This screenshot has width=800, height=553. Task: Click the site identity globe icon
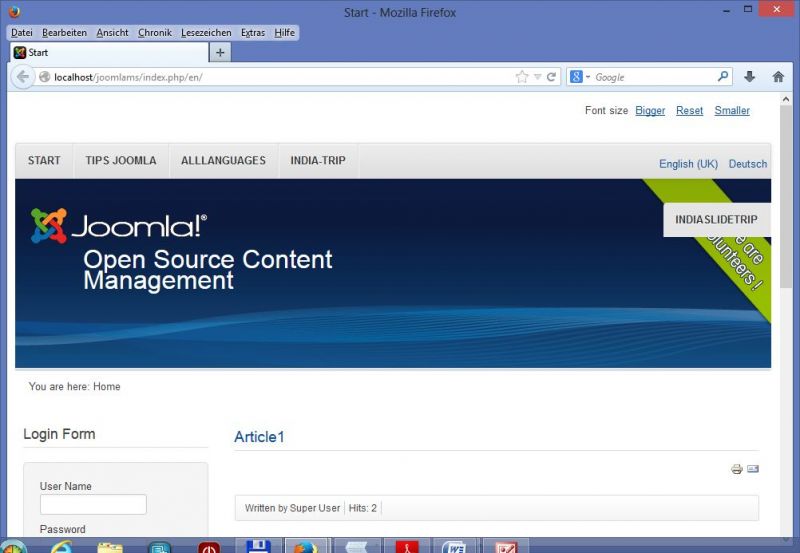click(x=45, y=77)
